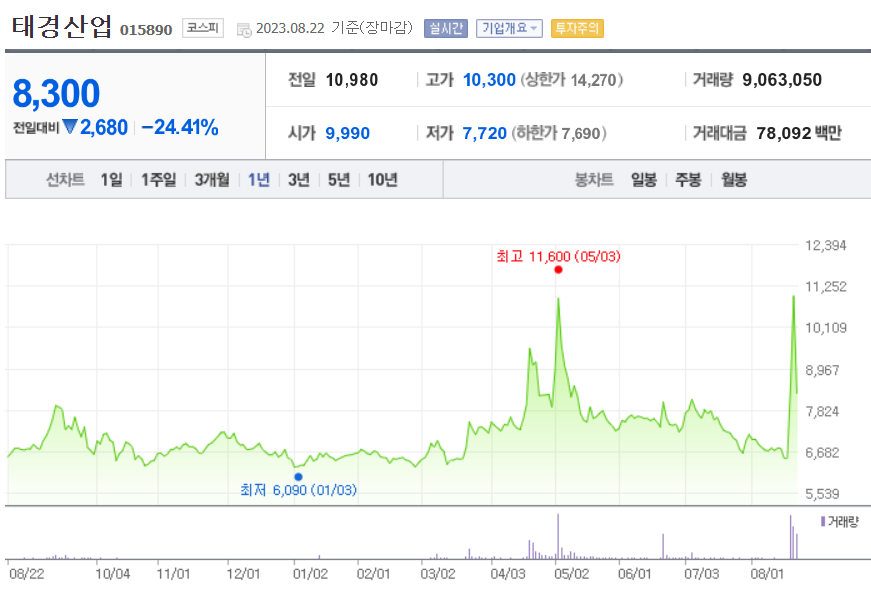The height and width of the screenshot is (593, 871).
Task: Click the previous close value 10,980
Action: (352, 80)
